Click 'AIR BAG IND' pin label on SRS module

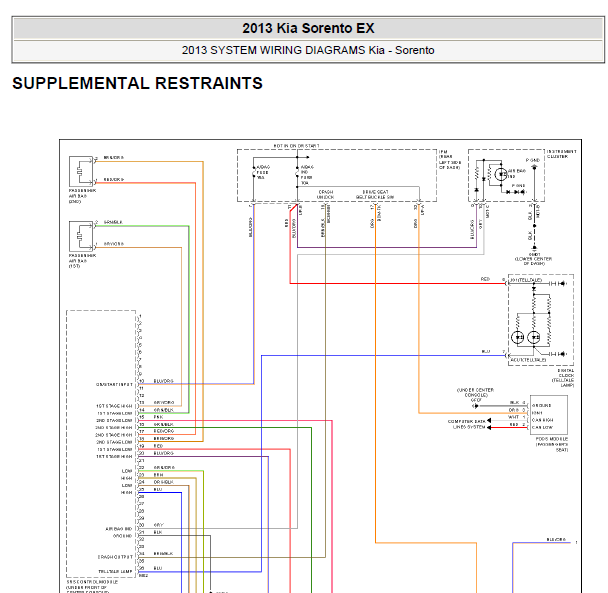pos(119,529)
